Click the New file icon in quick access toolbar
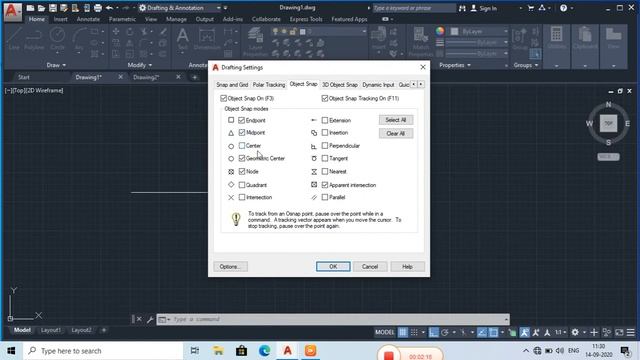 (x=30, y=8)
